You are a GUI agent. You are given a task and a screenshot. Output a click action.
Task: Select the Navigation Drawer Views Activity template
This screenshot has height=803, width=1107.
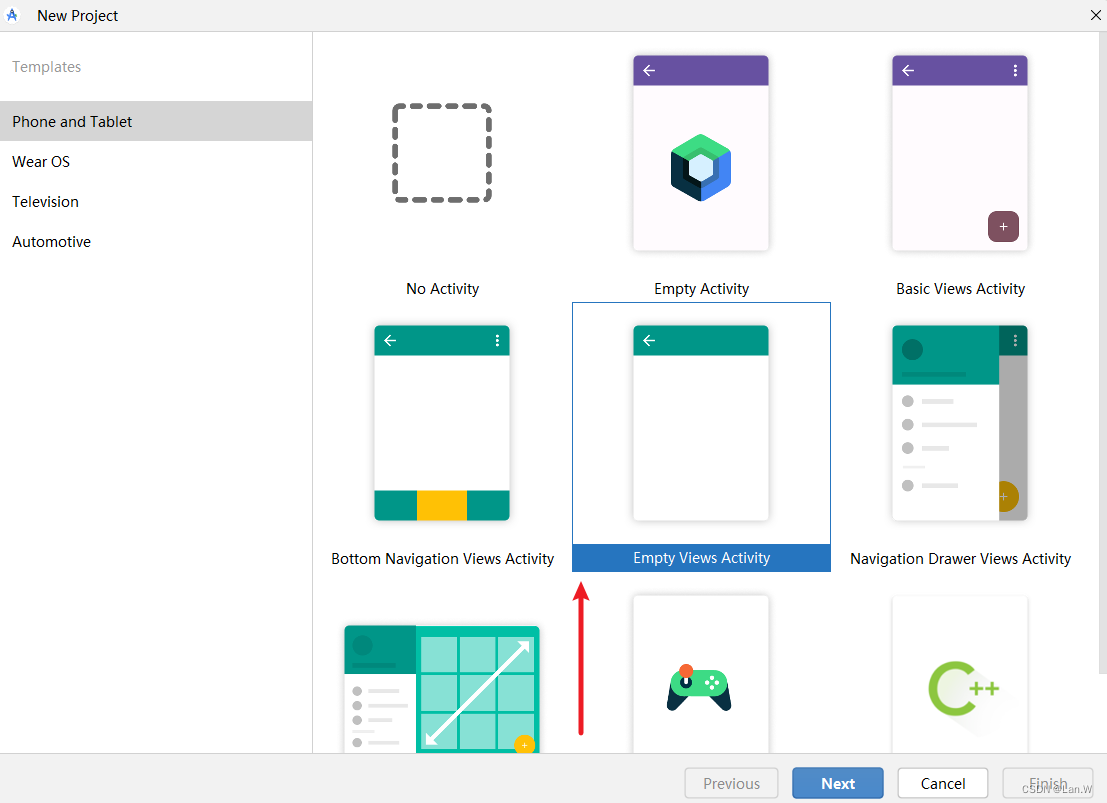tap(959, 422)
